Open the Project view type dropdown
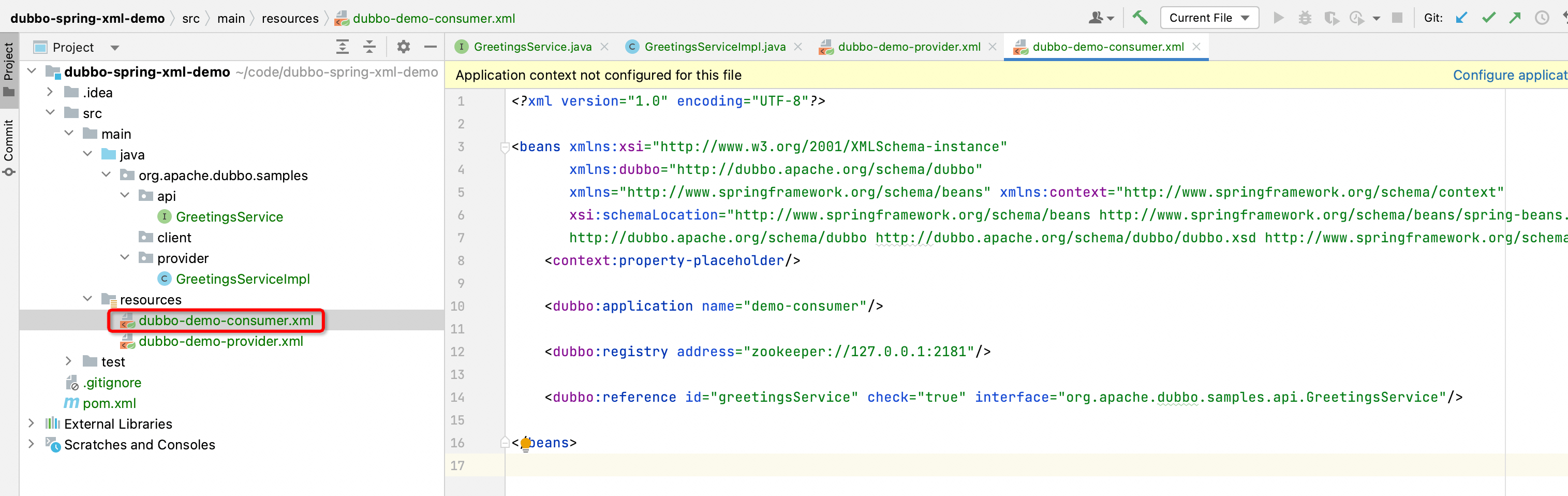The width and height of the screenshot is (1568, 496). [114, 48]
